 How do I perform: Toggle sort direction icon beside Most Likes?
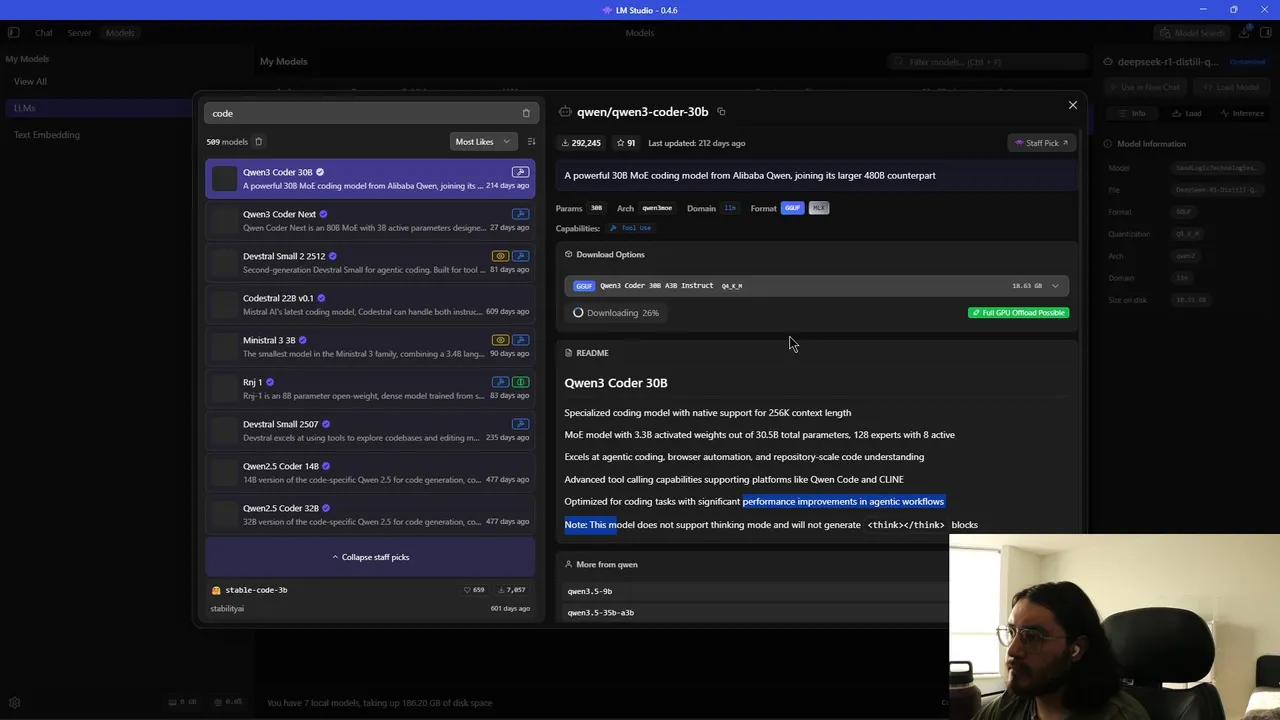pos(531,142)
